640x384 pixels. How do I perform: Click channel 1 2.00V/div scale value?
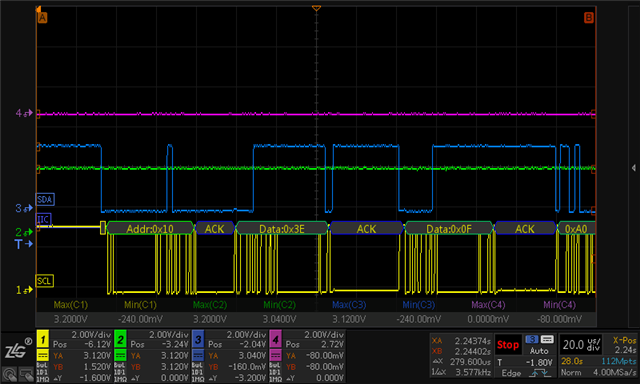pos(91,335)
